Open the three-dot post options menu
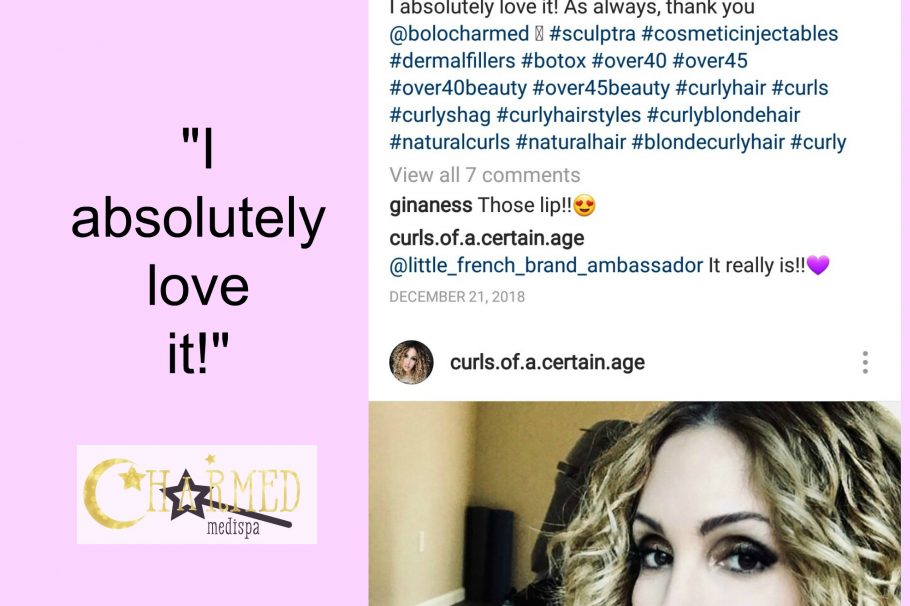 pos(865,362)
